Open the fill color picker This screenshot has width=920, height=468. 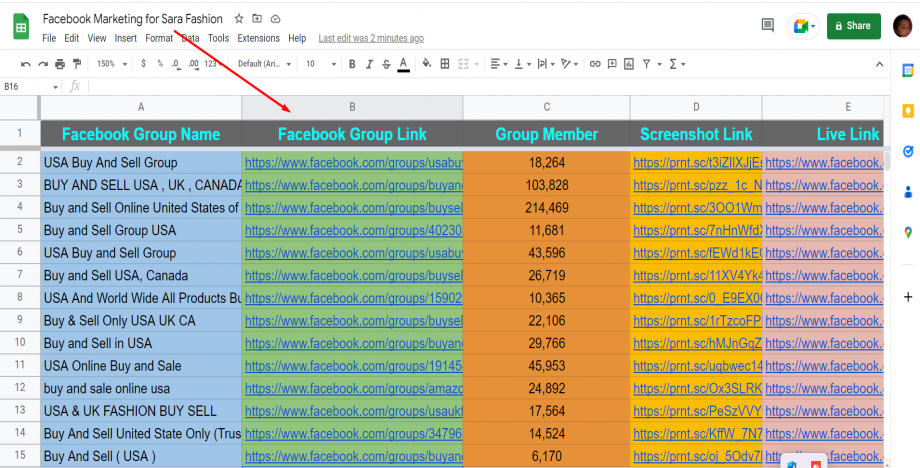(x=427, y=64)
